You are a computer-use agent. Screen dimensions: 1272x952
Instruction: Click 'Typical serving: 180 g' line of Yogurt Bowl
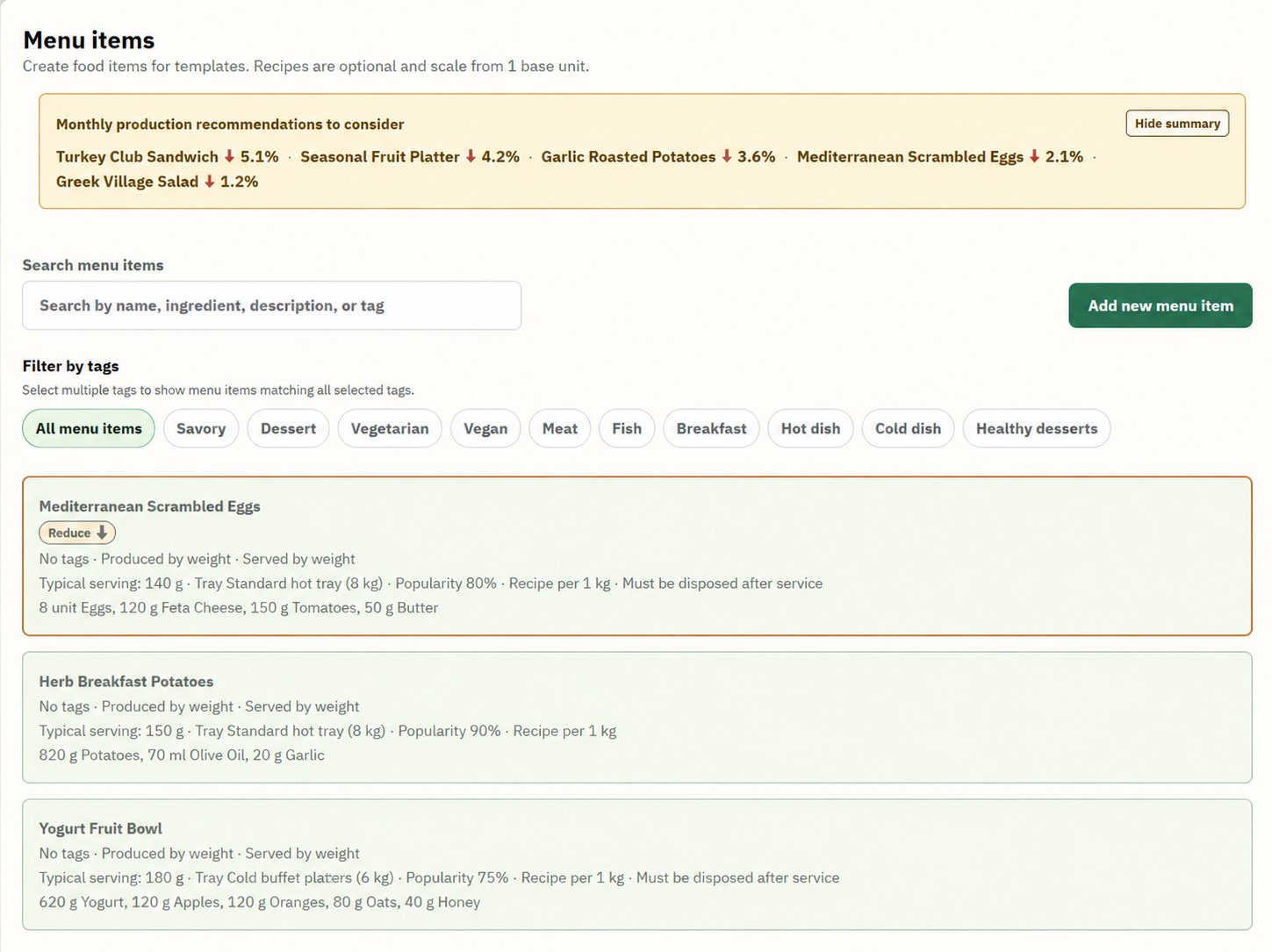point(439,877)
